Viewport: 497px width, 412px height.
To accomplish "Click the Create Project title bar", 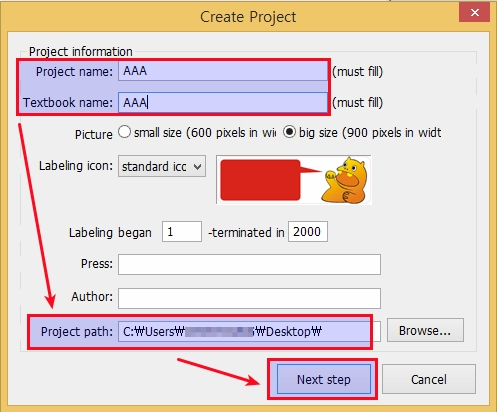I will click(248, 17).
